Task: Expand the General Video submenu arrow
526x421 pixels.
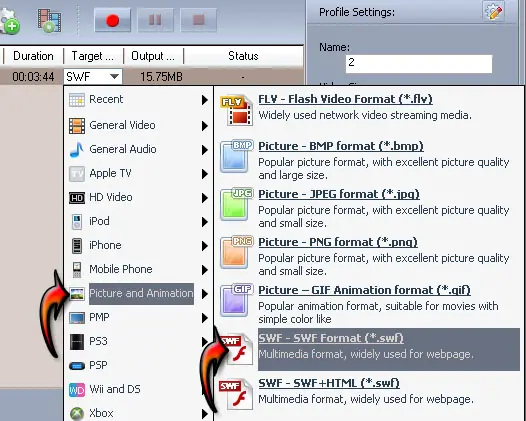Action: 205,126
